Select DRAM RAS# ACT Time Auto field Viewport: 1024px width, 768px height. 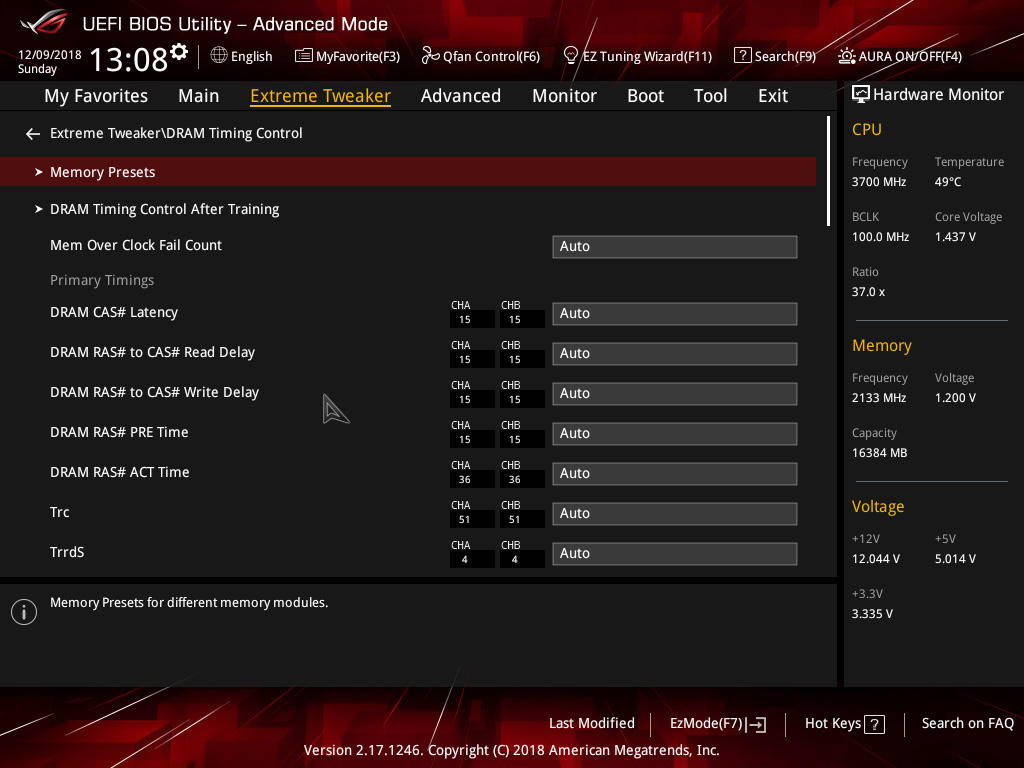675,473
